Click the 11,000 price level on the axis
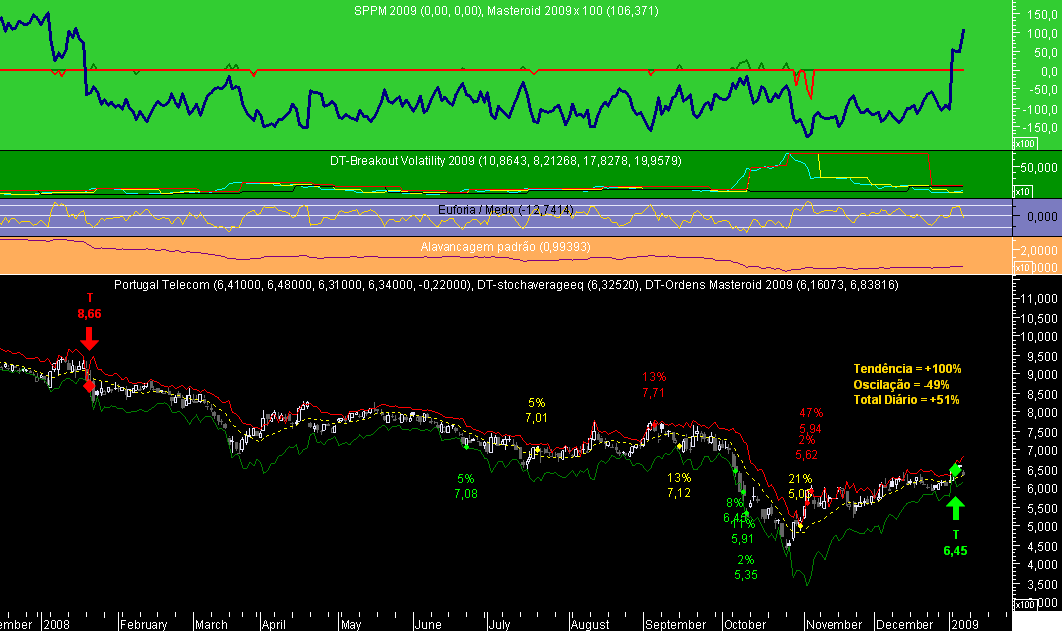Image resolution: width=1062 pixels, height=631 pixels. pos(1038,299)
